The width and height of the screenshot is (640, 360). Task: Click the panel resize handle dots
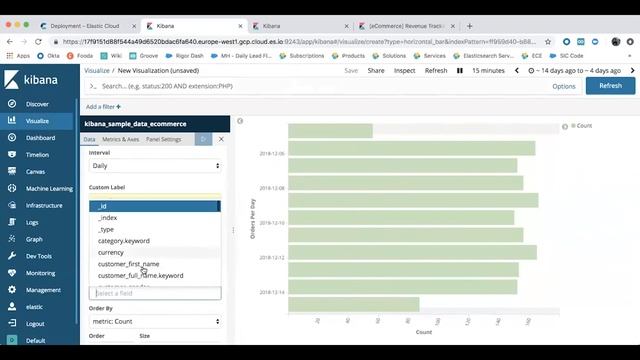coord(233,231)
